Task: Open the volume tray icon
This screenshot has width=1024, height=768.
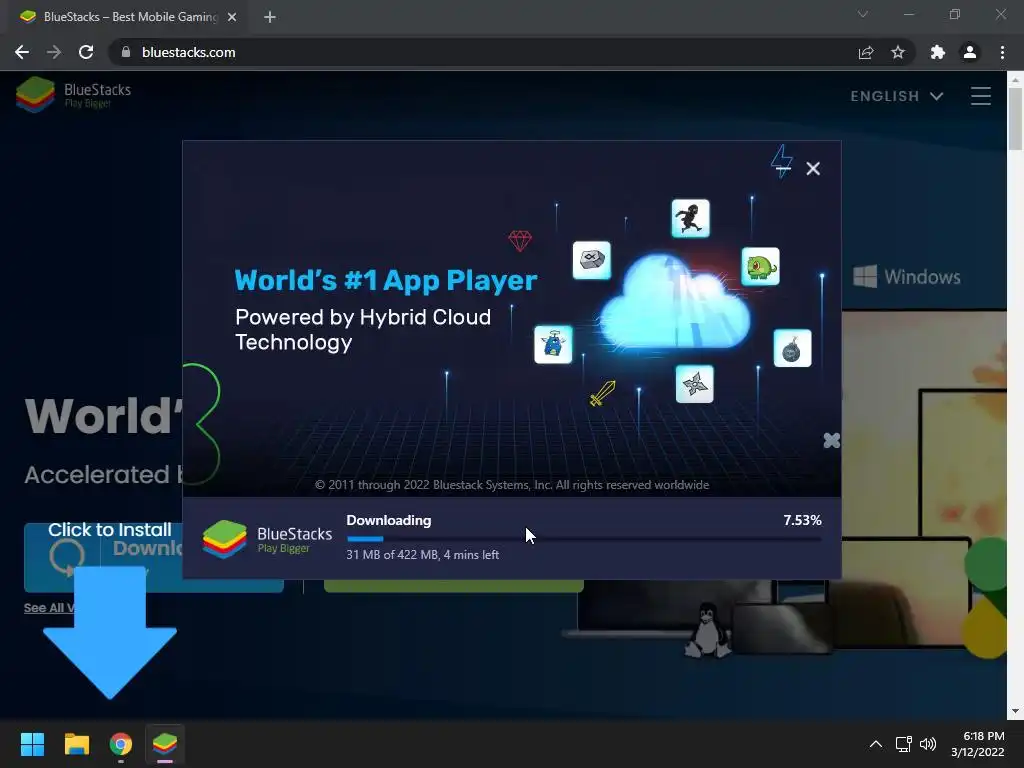Action: [927, 744]
